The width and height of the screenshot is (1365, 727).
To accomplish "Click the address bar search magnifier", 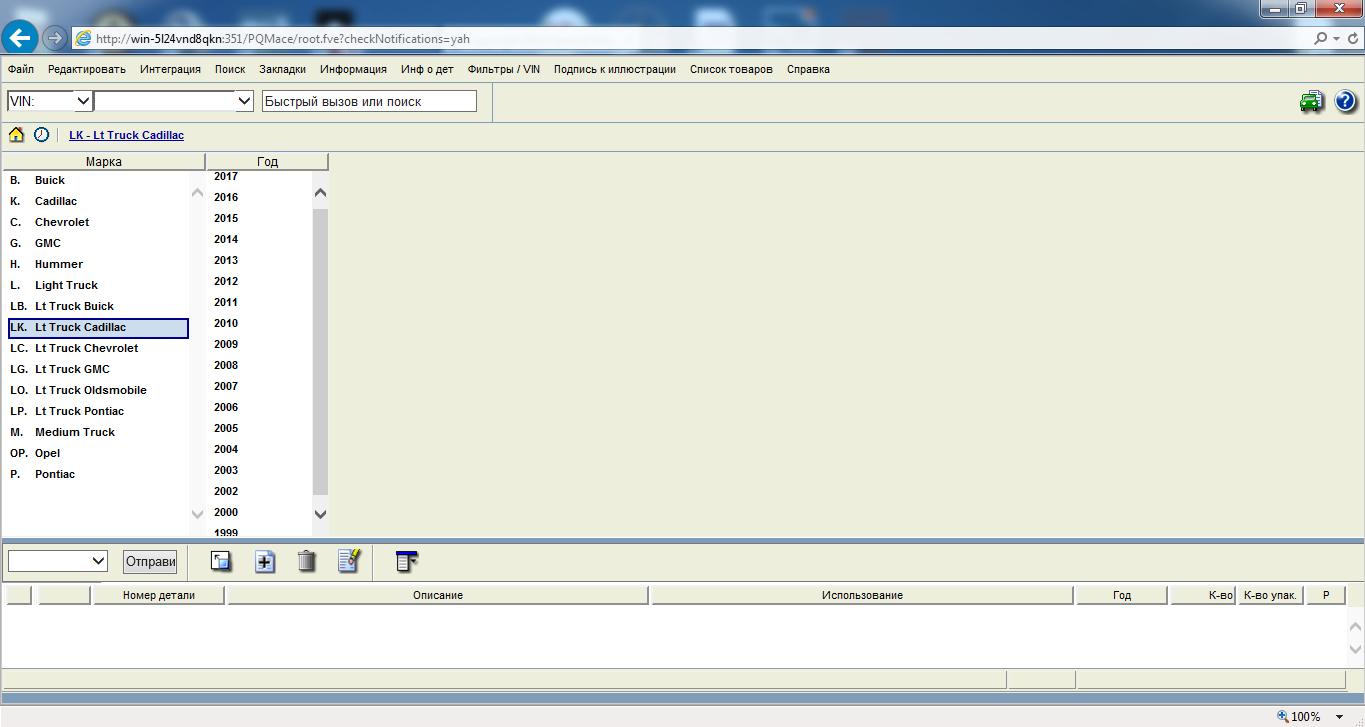I will [x=1322, y=38].
